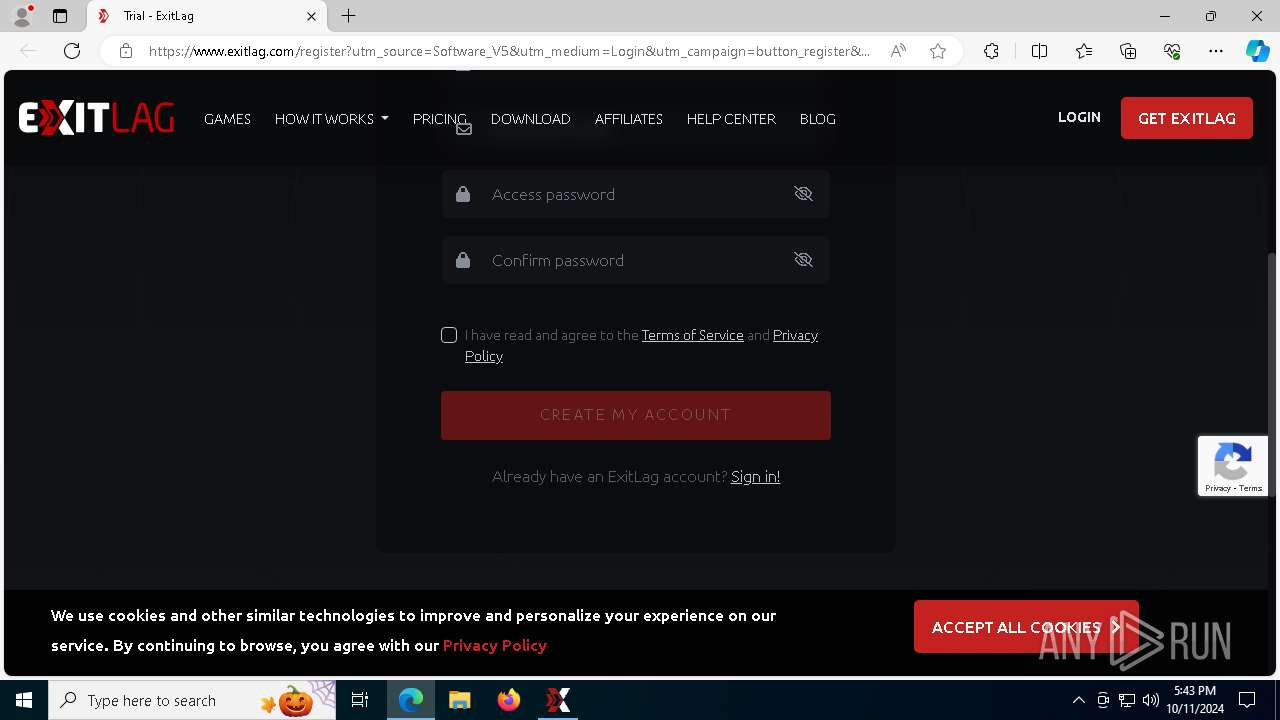1280x720 pixels.
Task: Open the notification center icon
Action: [1247, 700]
